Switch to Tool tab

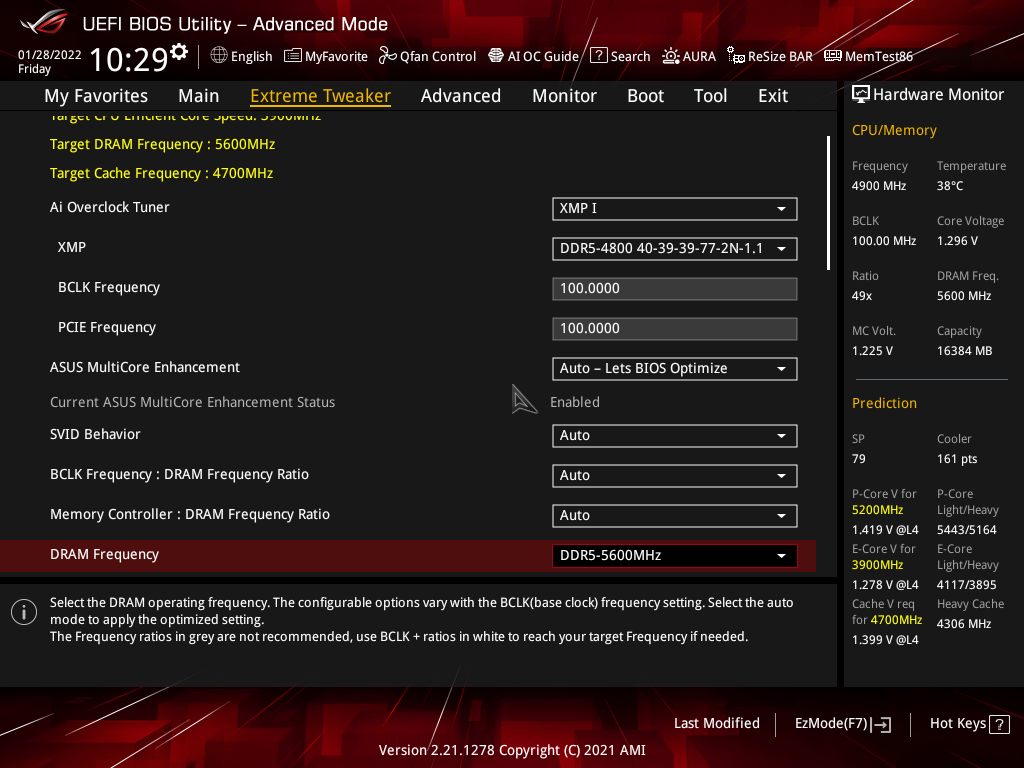pyautogui.click(x=711, y=96)
